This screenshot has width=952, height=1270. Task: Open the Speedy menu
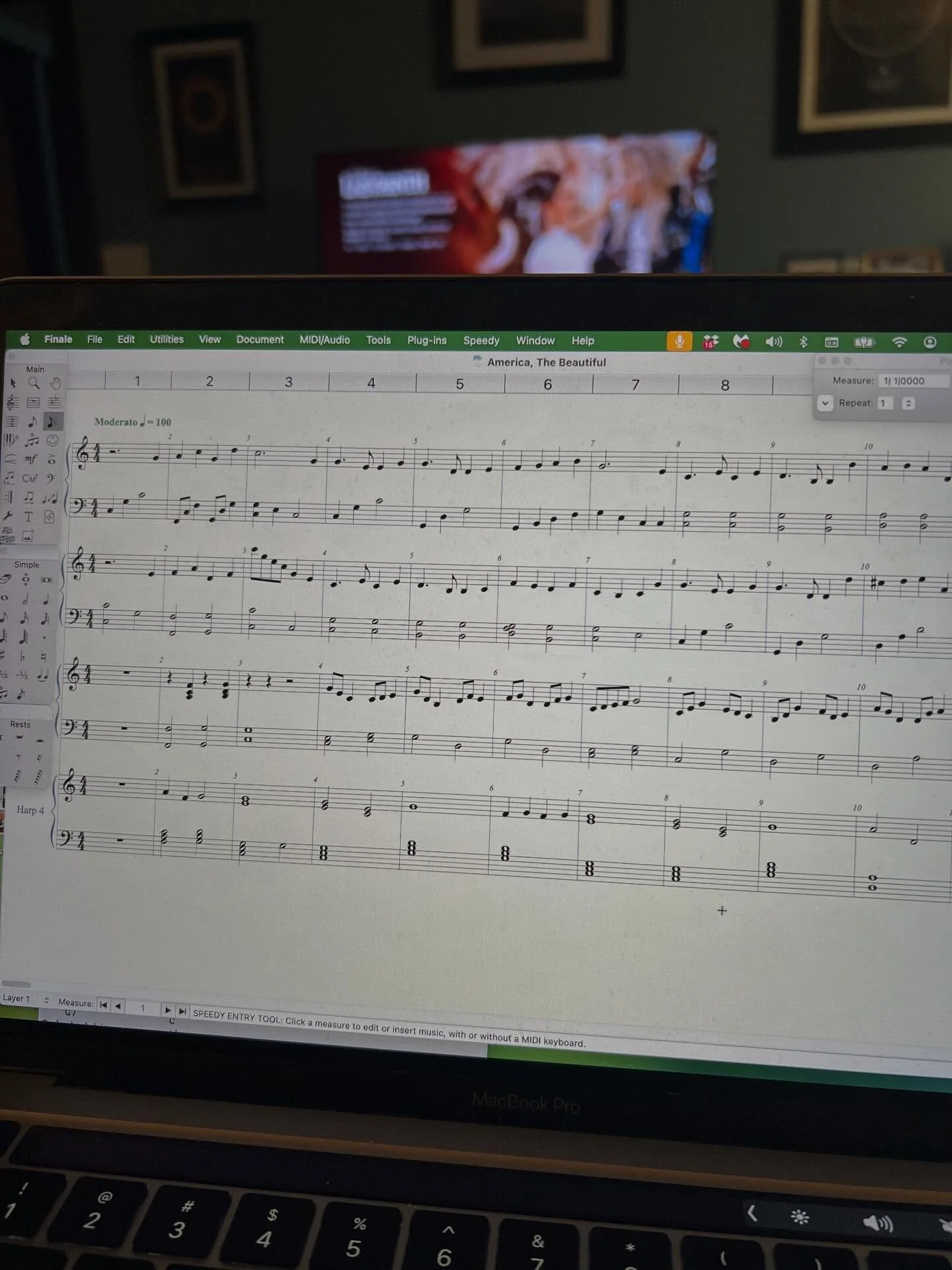481,341
